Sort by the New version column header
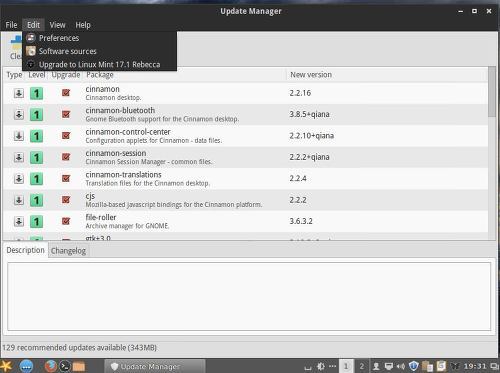Viewport: 500px width, 373px height. click(x=311, y=75)
